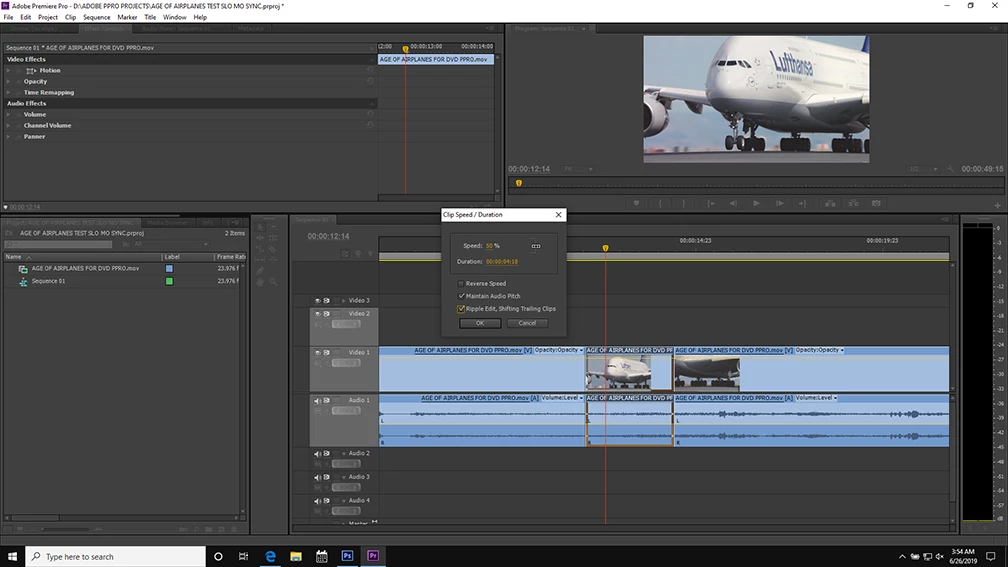Open File Explorer from the taskbar
The image size is (1008, 567).
pos(296,556)
